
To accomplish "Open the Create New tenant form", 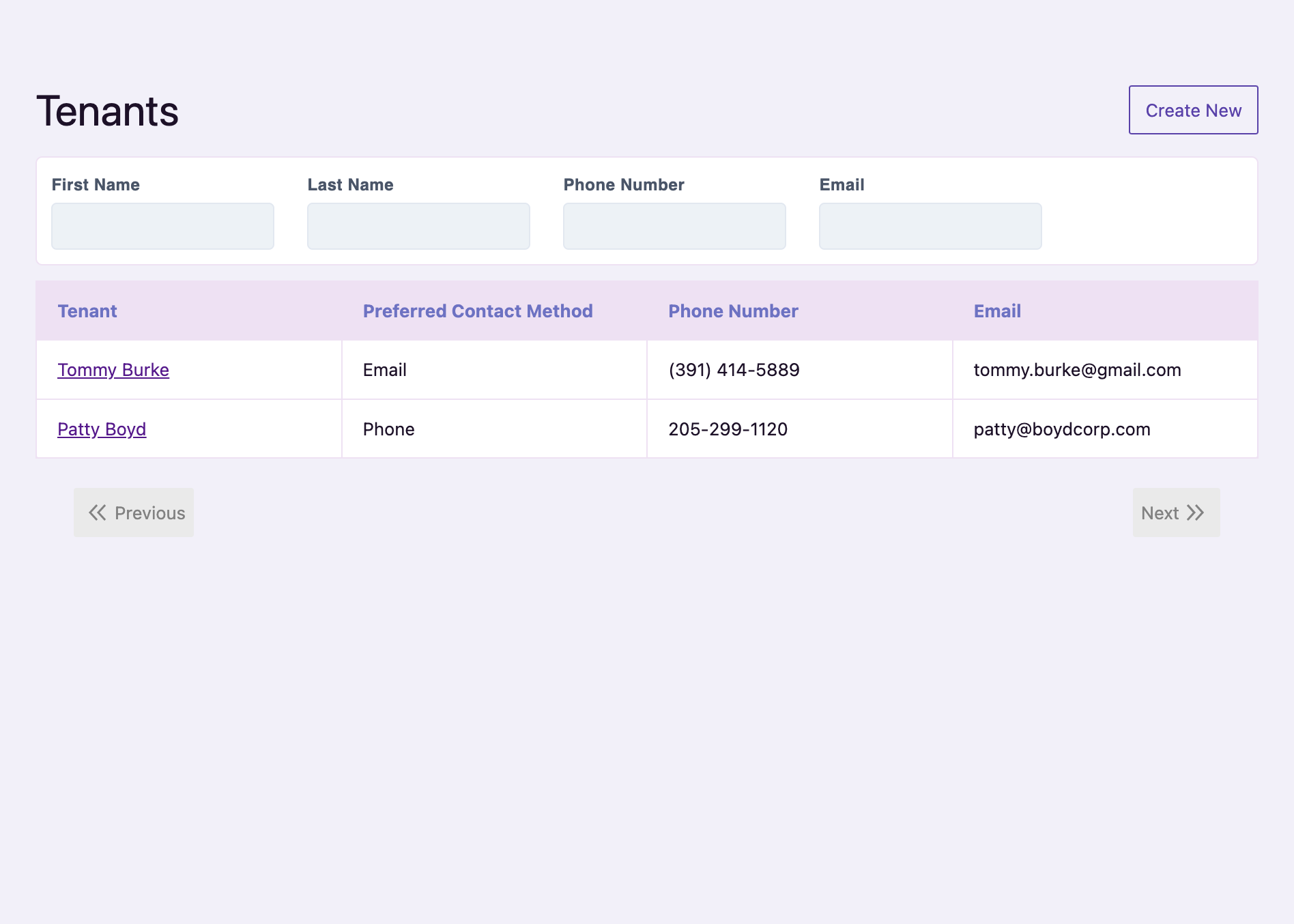I will click(x=1192, y=110).
